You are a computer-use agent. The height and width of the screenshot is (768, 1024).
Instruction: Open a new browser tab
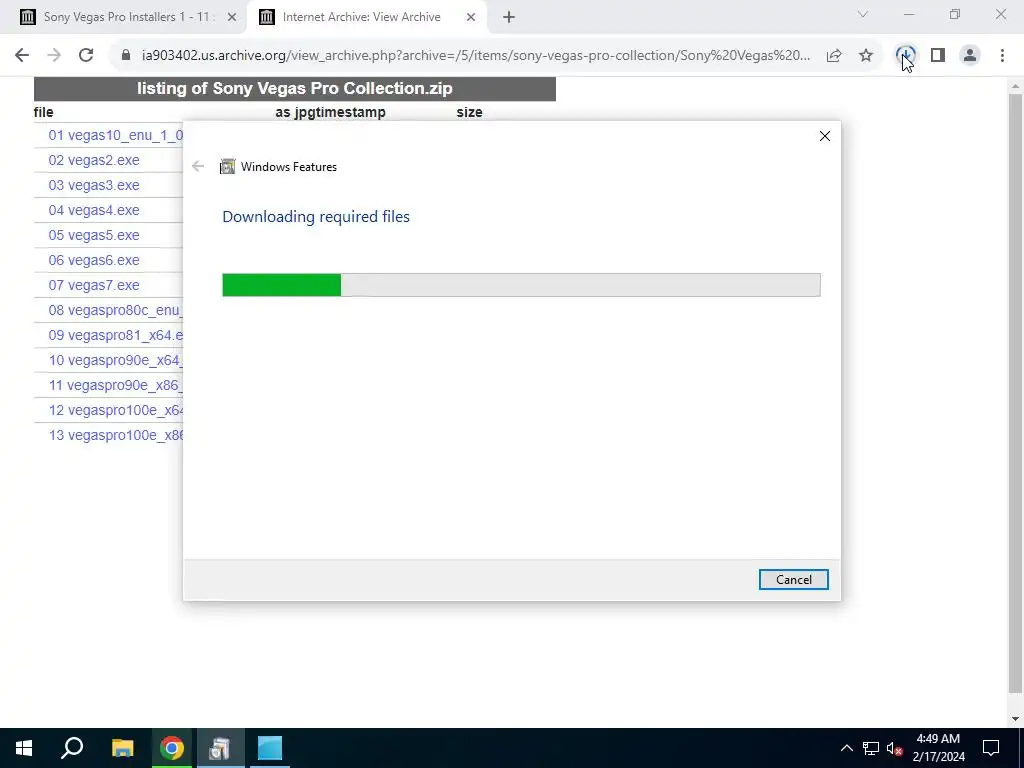[509, 18]
